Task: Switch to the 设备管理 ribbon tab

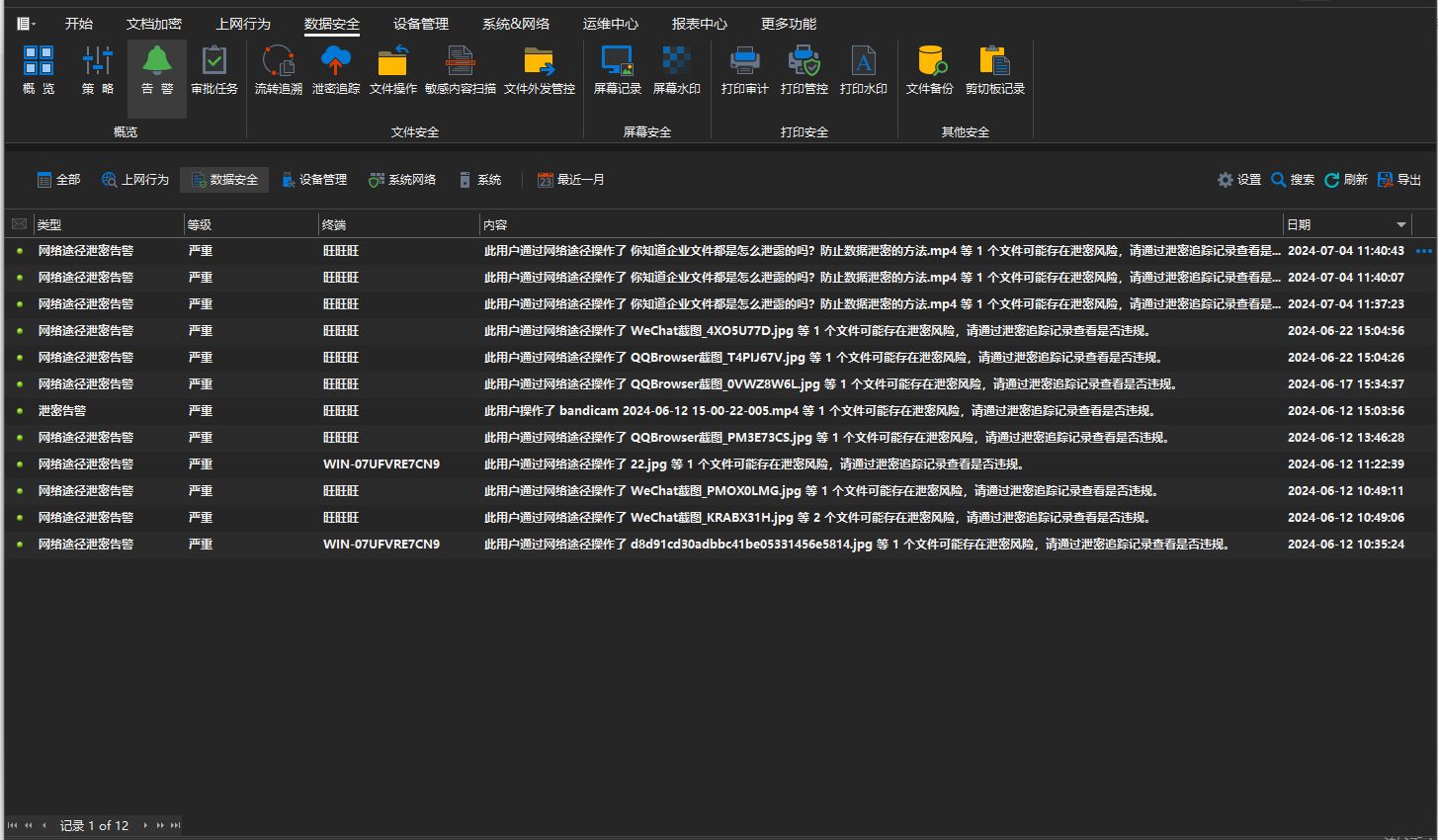Action: click(421, 24)
